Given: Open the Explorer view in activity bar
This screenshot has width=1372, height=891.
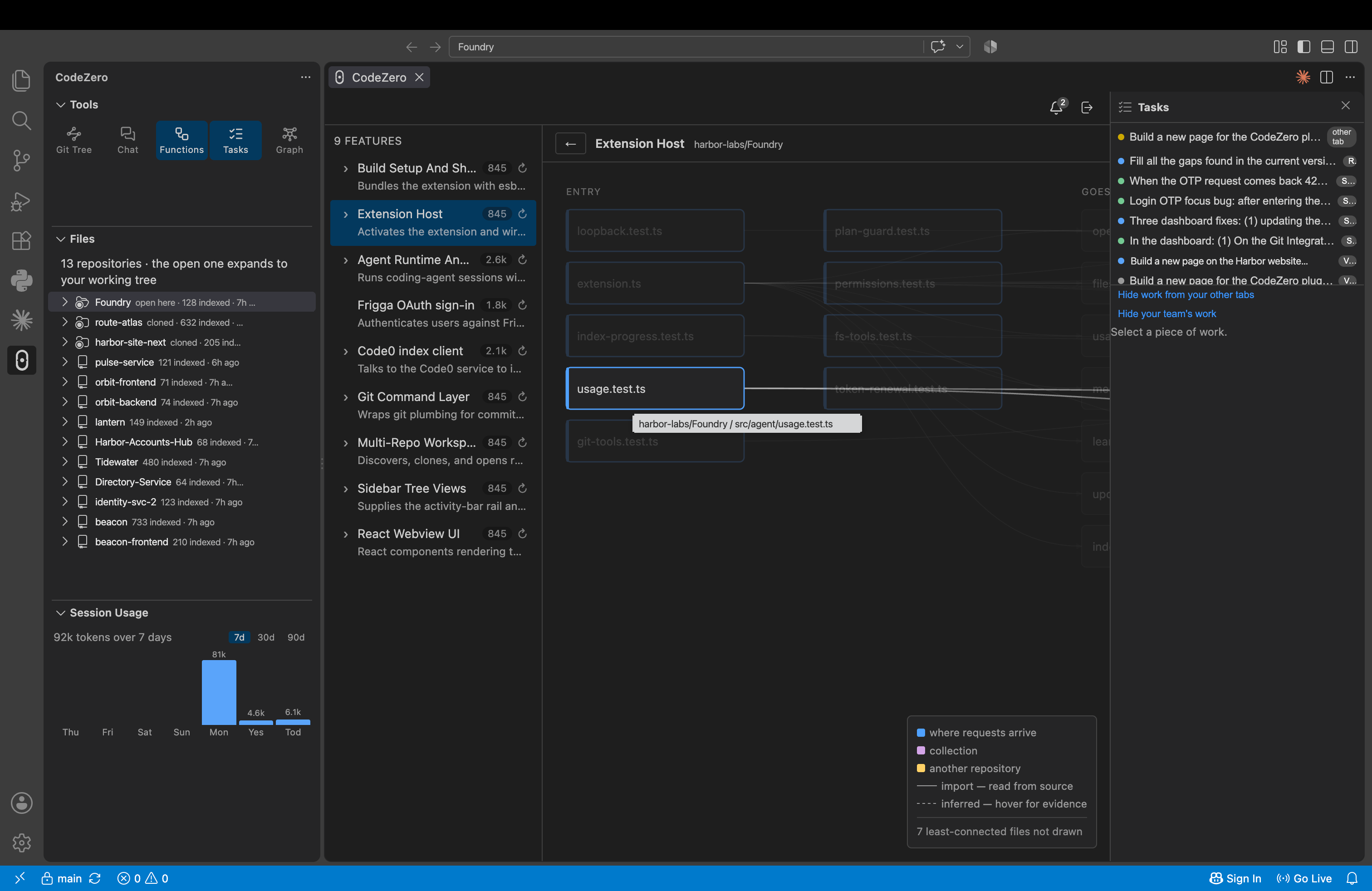Looking at the screenshot, I should point(21,80).
